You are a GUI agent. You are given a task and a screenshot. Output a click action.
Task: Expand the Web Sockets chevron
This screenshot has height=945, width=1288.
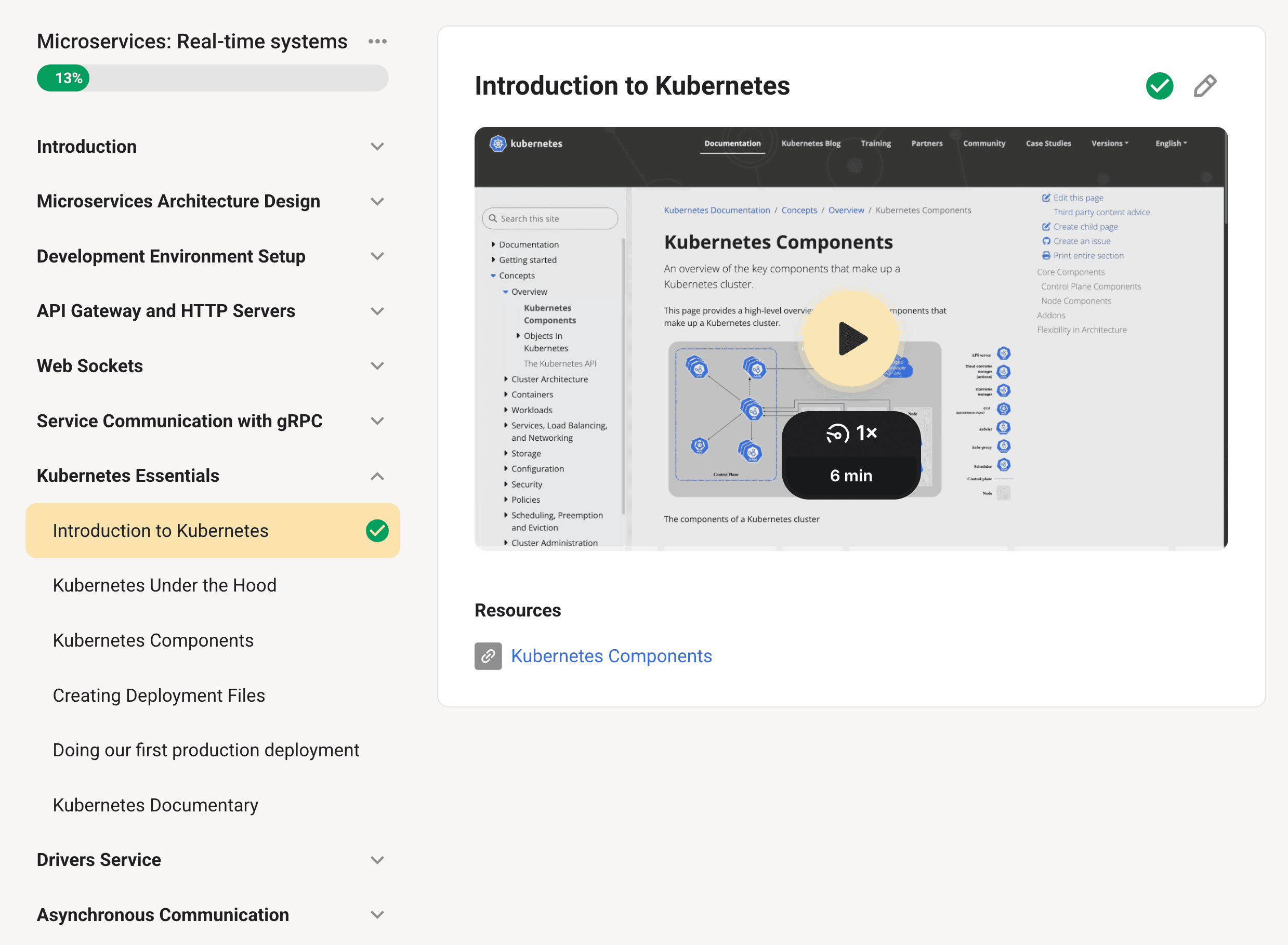pos(377,366)
